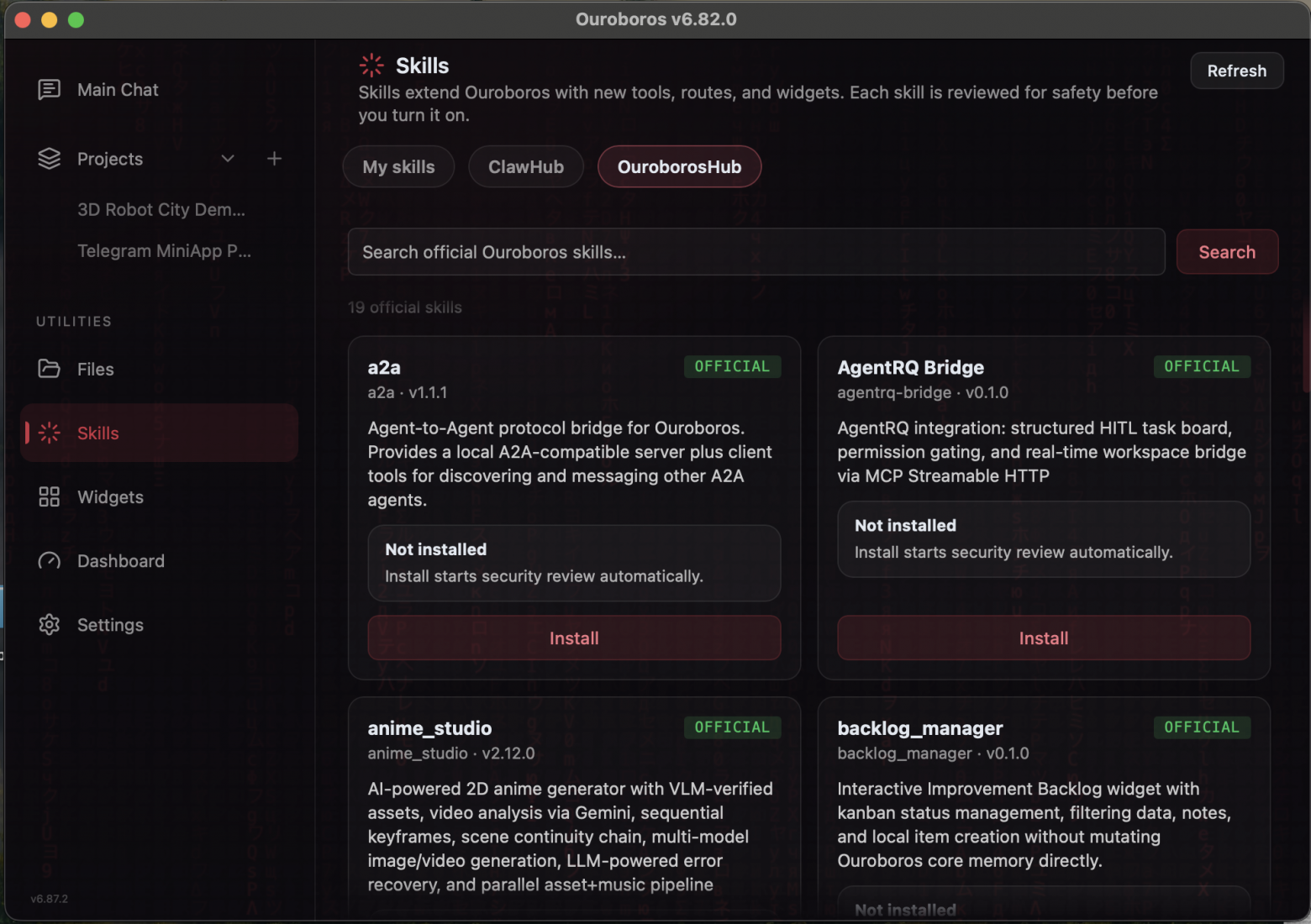Open the Dashboard sidebar label
The image size is (1311, 924).
coord(121,561)
